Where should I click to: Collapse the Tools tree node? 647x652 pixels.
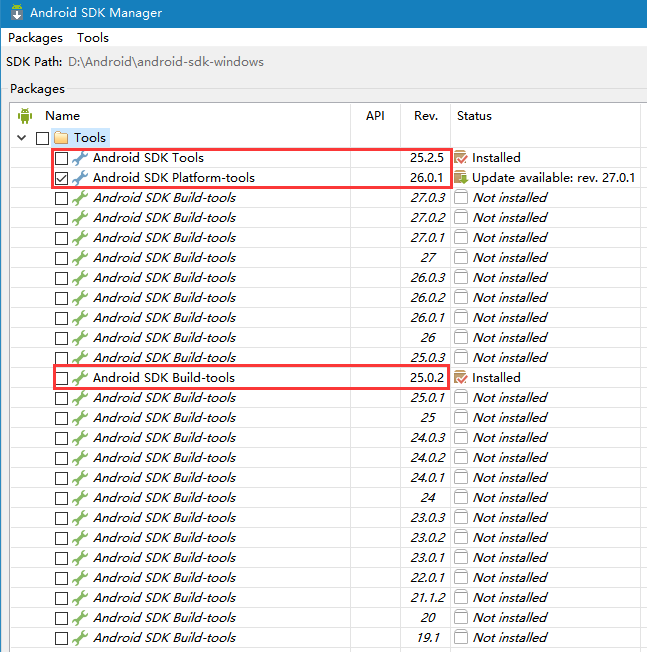tap(22, 138)
